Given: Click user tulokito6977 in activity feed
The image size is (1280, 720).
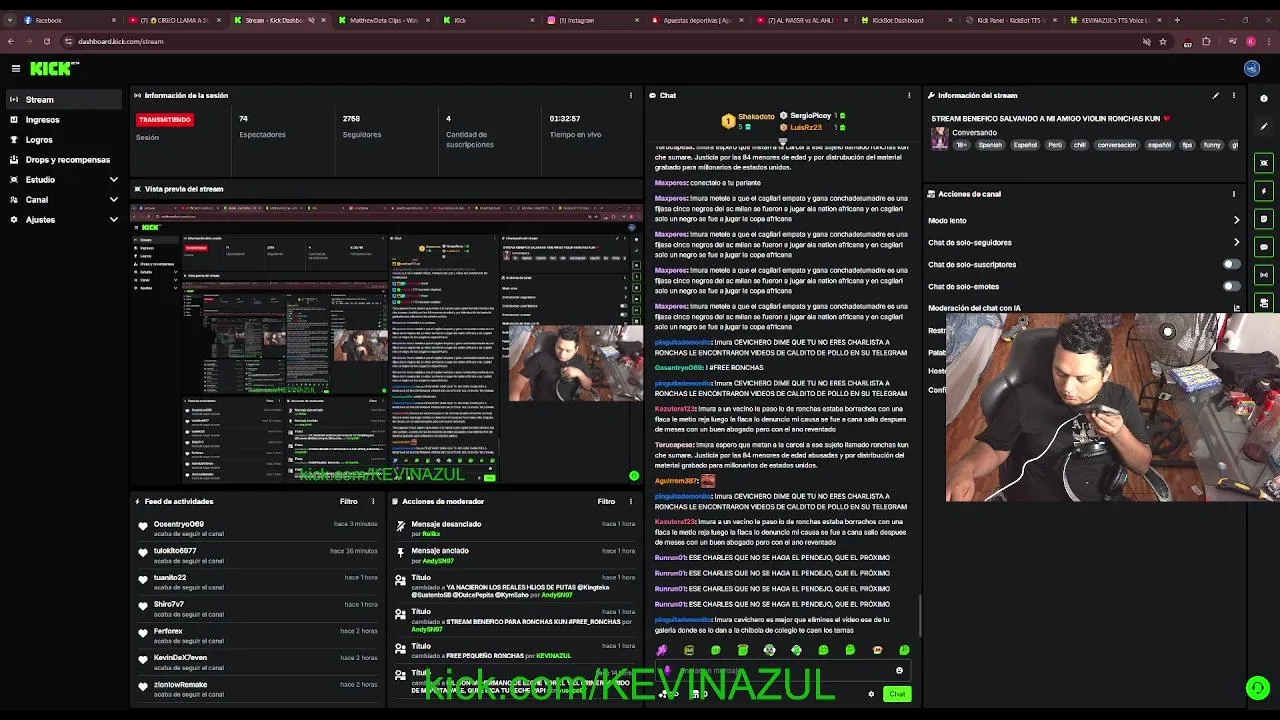Looking at the screenshot, I should pyautogui.click(x=175, y=551).
